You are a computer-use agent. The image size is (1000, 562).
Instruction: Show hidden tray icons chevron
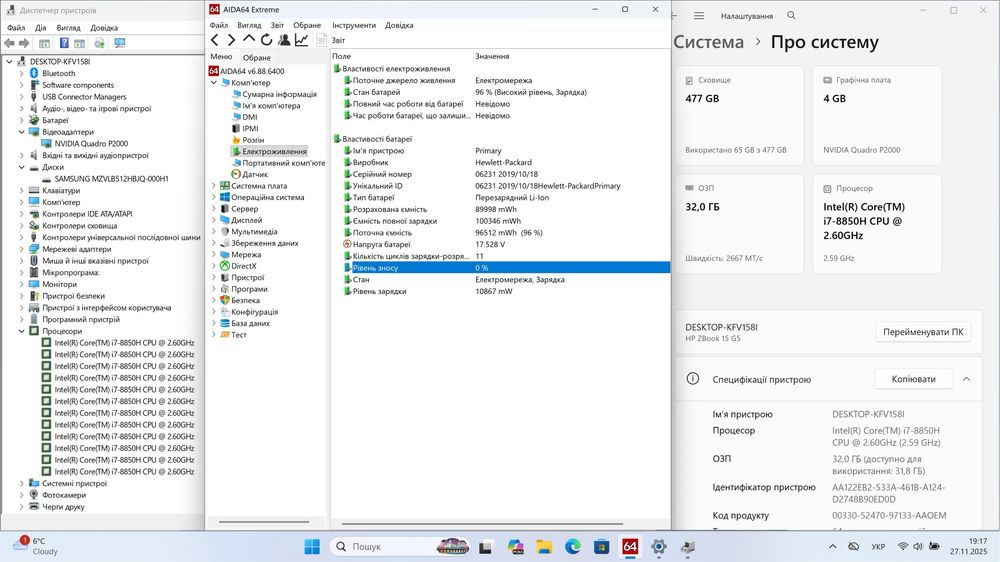832,547
